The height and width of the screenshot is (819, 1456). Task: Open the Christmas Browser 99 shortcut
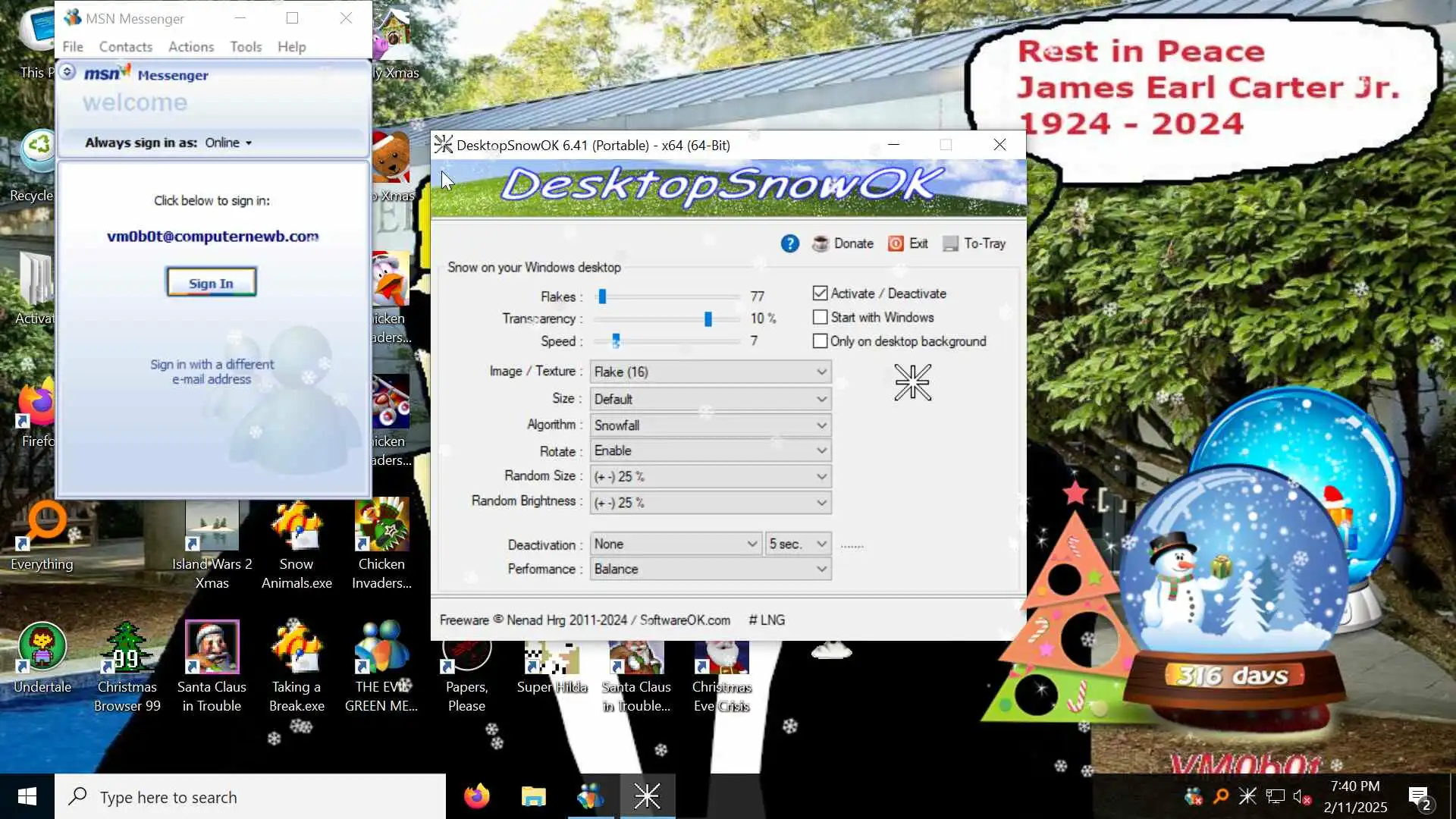127,656
